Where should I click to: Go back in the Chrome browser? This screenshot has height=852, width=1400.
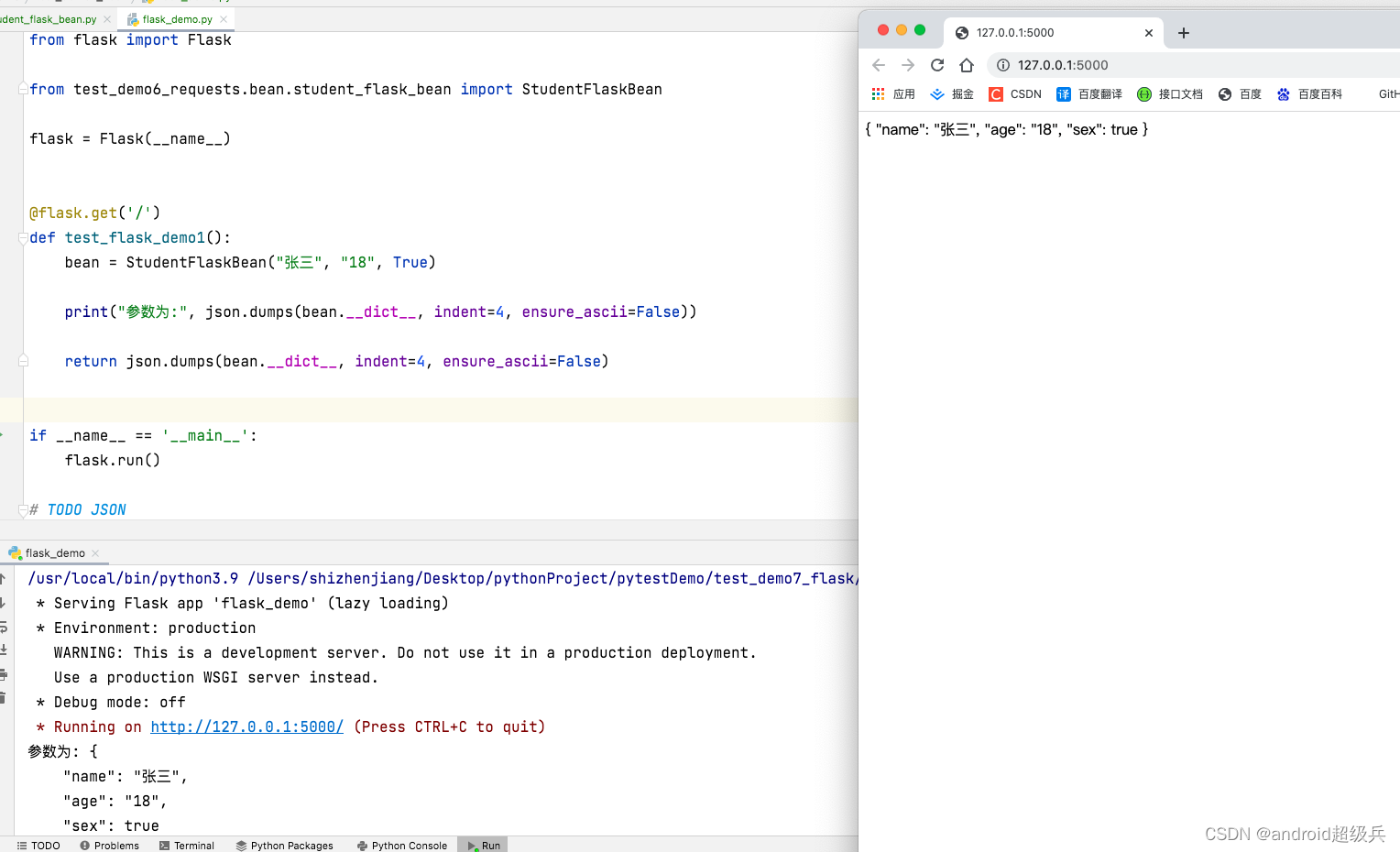pos(879,65)
